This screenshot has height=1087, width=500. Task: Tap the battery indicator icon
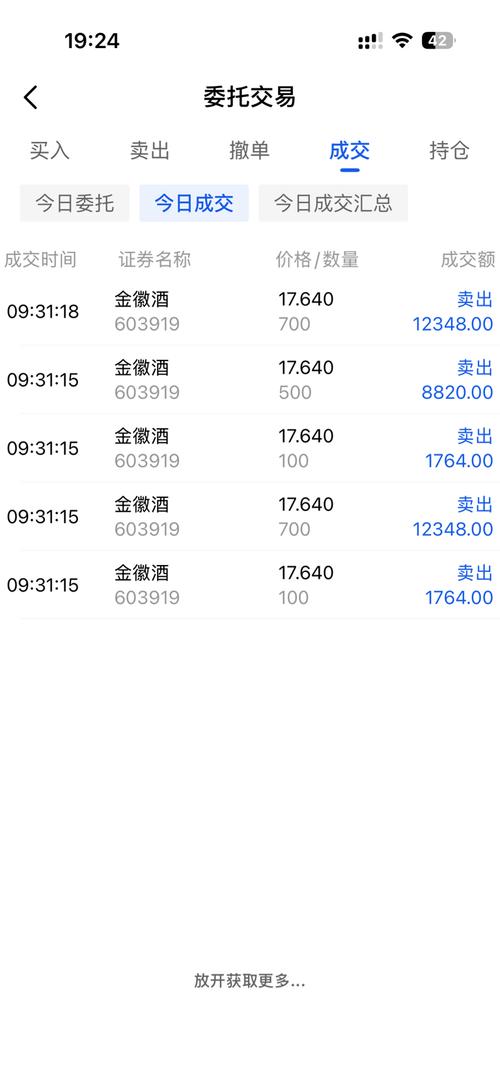438,41
